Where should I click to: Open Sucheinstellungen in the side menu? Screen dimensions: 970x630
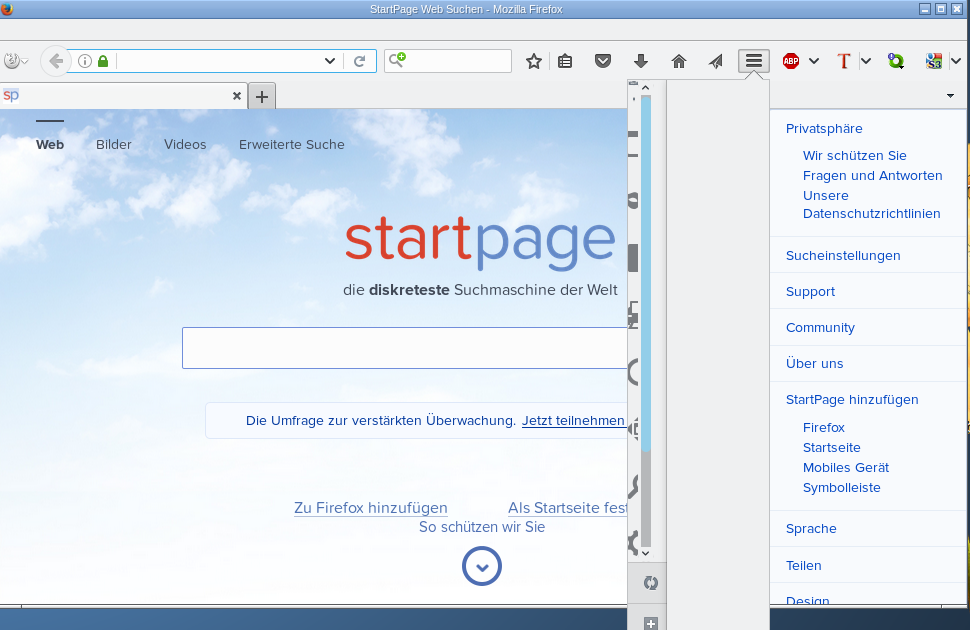[x=843, y=256]
